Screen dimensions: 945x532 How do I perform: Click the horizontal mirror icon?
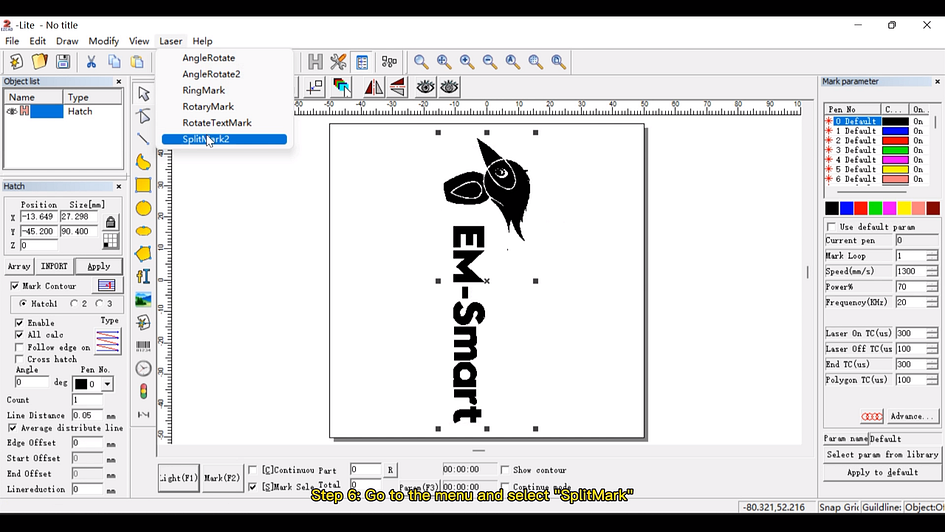pyautogui.click(x=373, y=87)
